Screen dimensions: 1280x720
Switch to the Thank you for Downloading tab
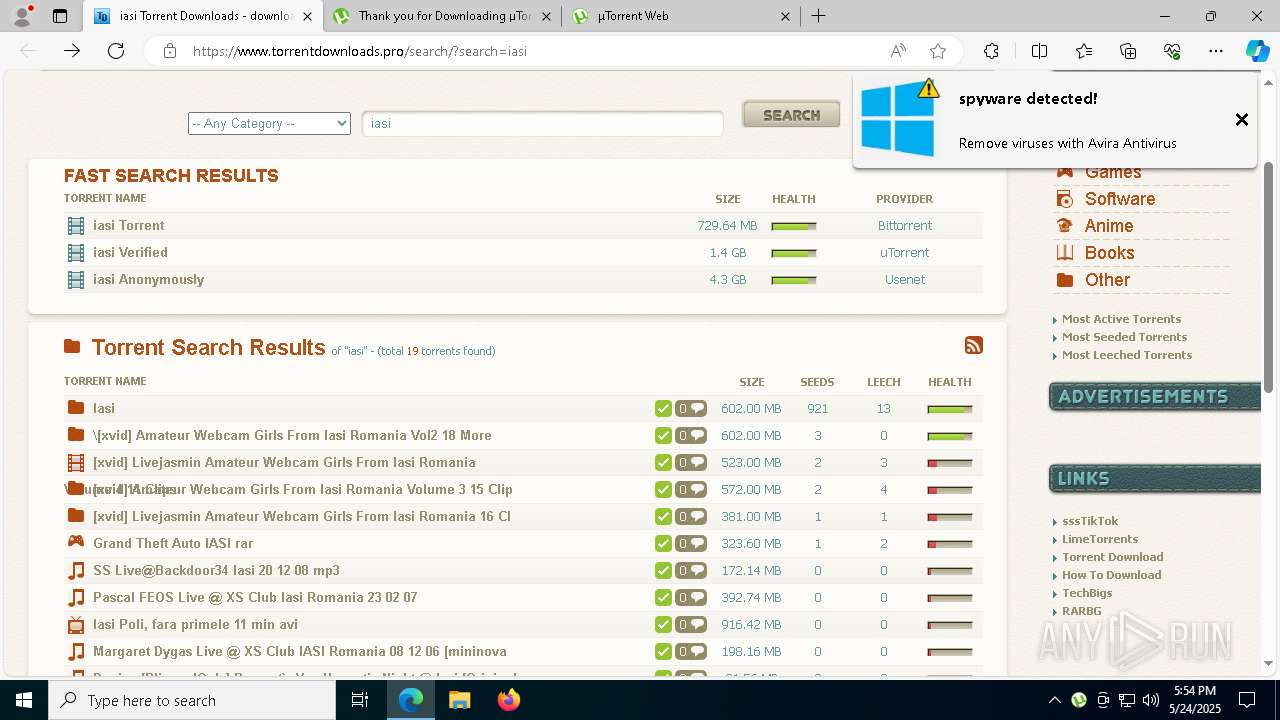pos(442,16)
